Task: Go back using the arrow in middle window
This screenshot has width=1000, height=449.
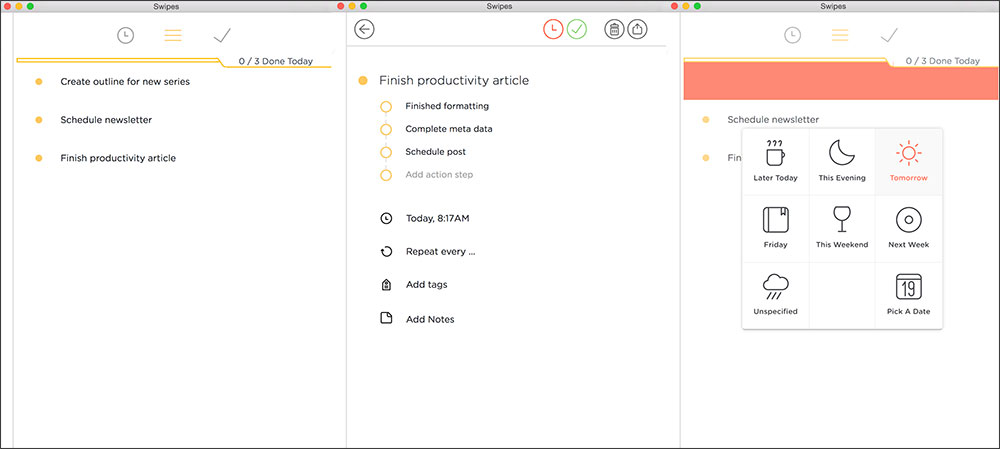Action: point(364,29)
